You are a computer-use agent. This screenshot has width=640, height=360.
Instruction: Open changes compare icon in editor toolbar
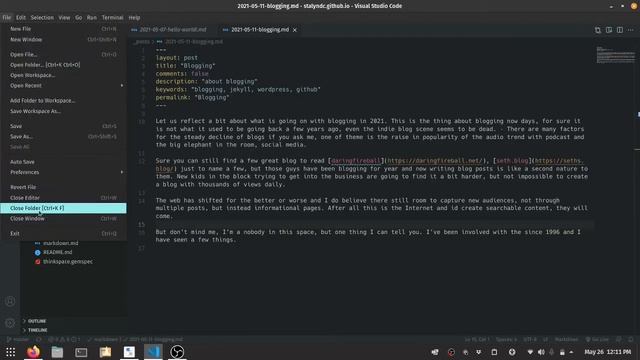coord(598,30)
